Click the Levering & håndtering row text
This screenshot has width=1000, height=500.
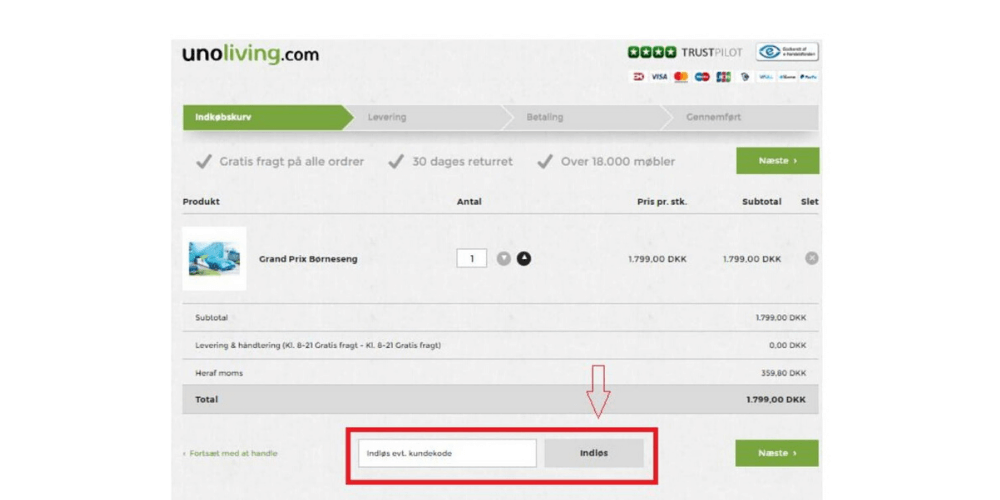318,345
